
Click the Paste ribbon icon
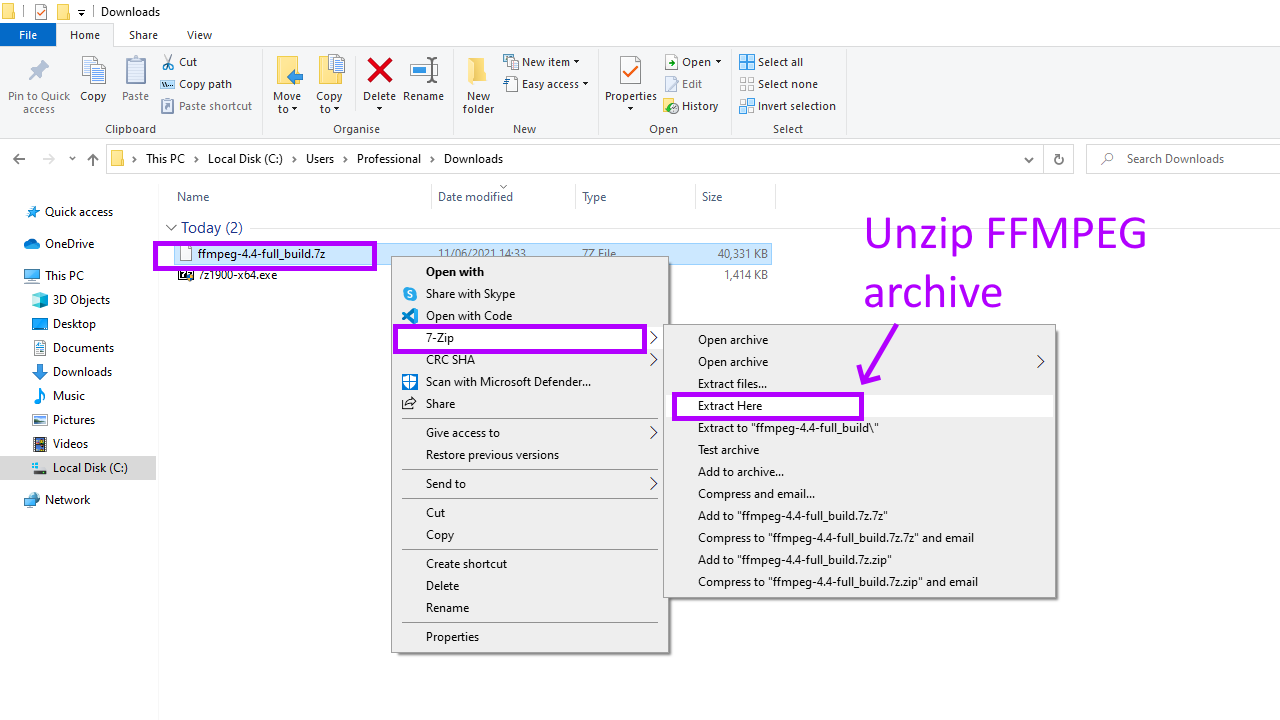135,71
